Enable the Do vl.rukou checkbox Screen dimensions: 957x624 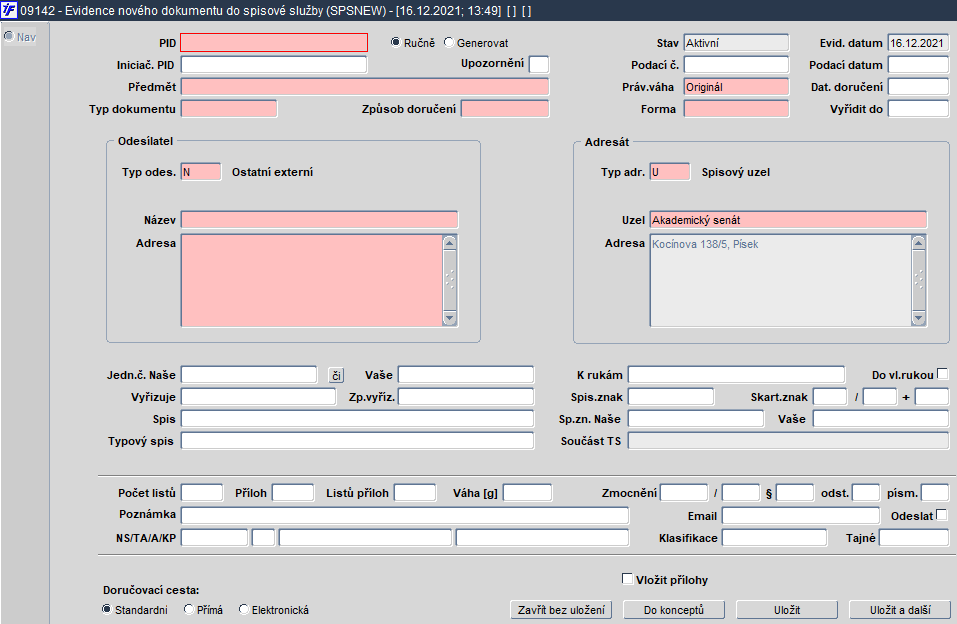[942, 375]
